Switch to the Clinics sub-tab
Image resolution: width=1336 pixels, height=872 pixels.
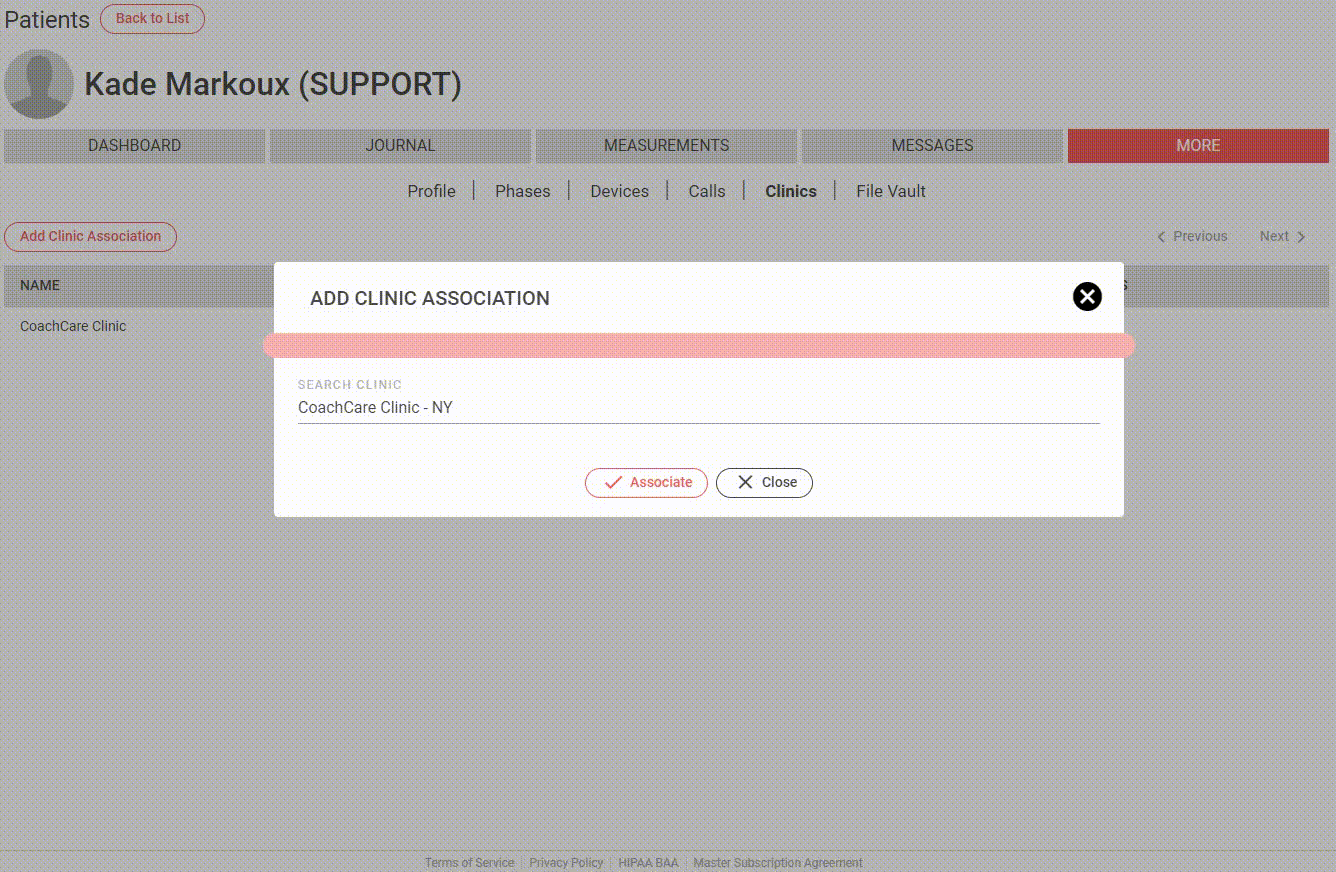click(790, 191)
